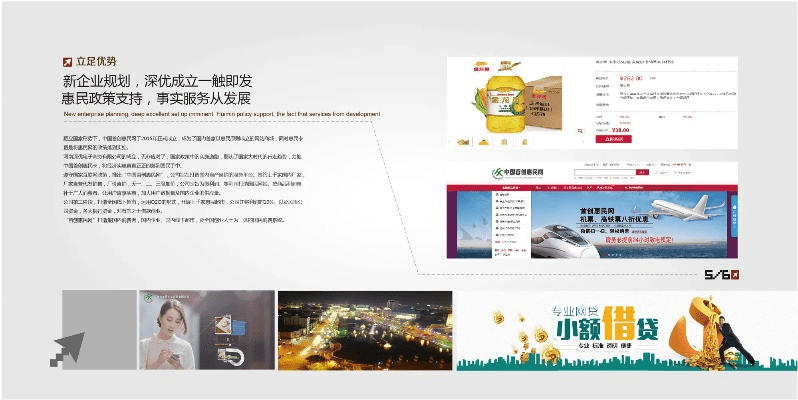
Task: Click the 5/6 page indicator
Action: (x=717, y=275)
